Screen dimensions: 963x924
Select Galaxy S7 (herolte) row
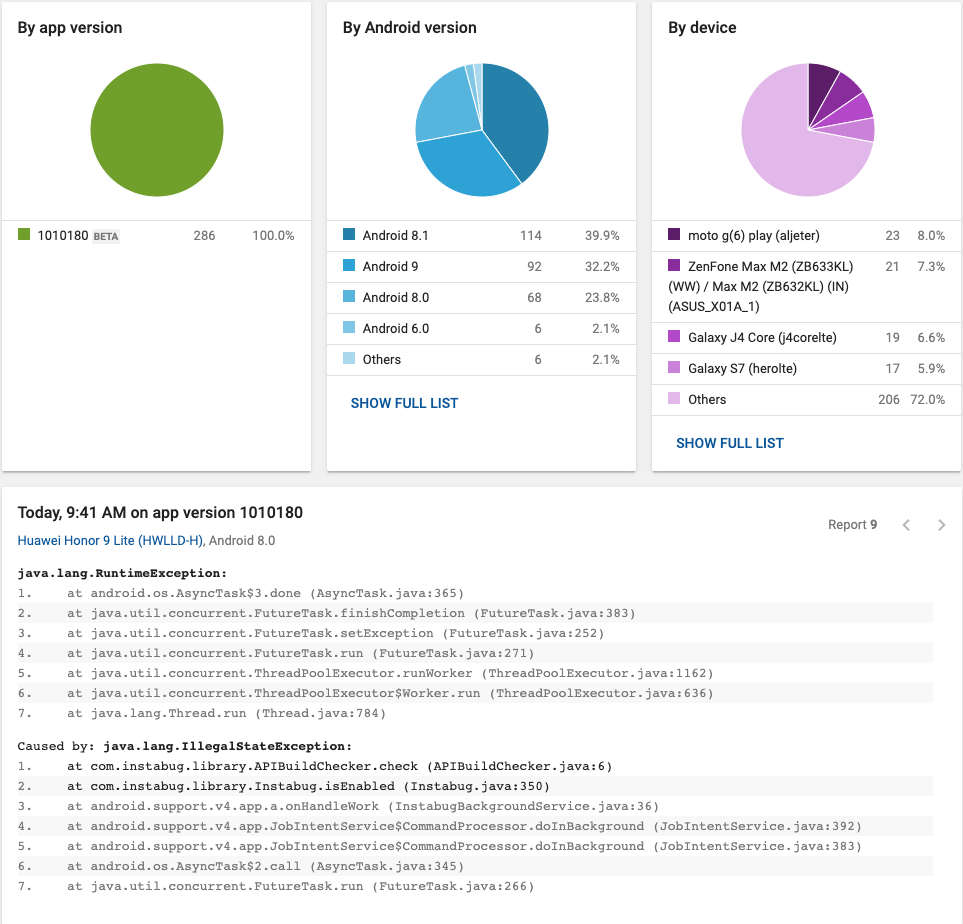click(806, 369)
